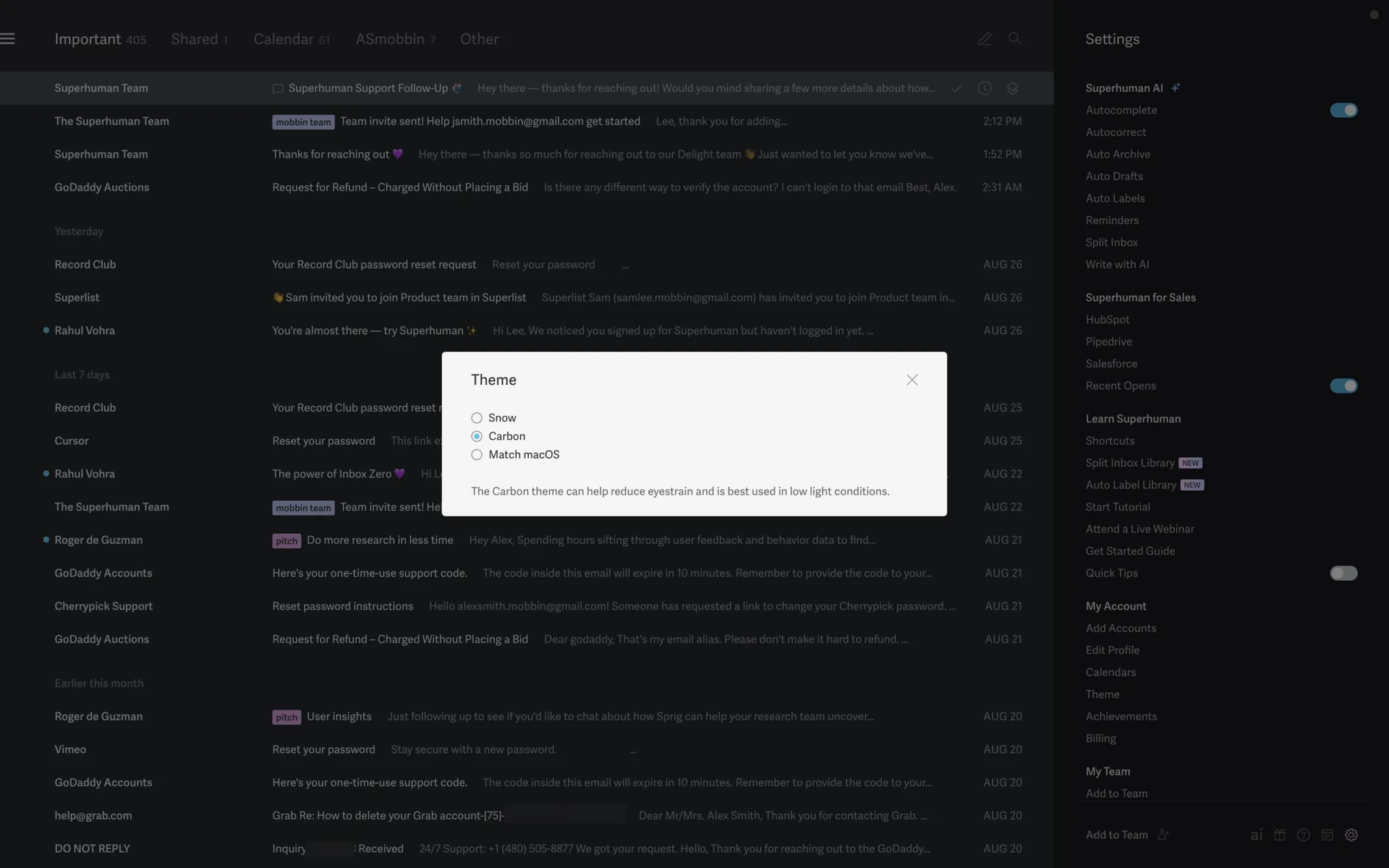Image resolution: width=1389 pixels, height=868 pixels.
Task: Mark Superhuman Support Follow-Up done with the checkmark
Action: pos(956,88)
